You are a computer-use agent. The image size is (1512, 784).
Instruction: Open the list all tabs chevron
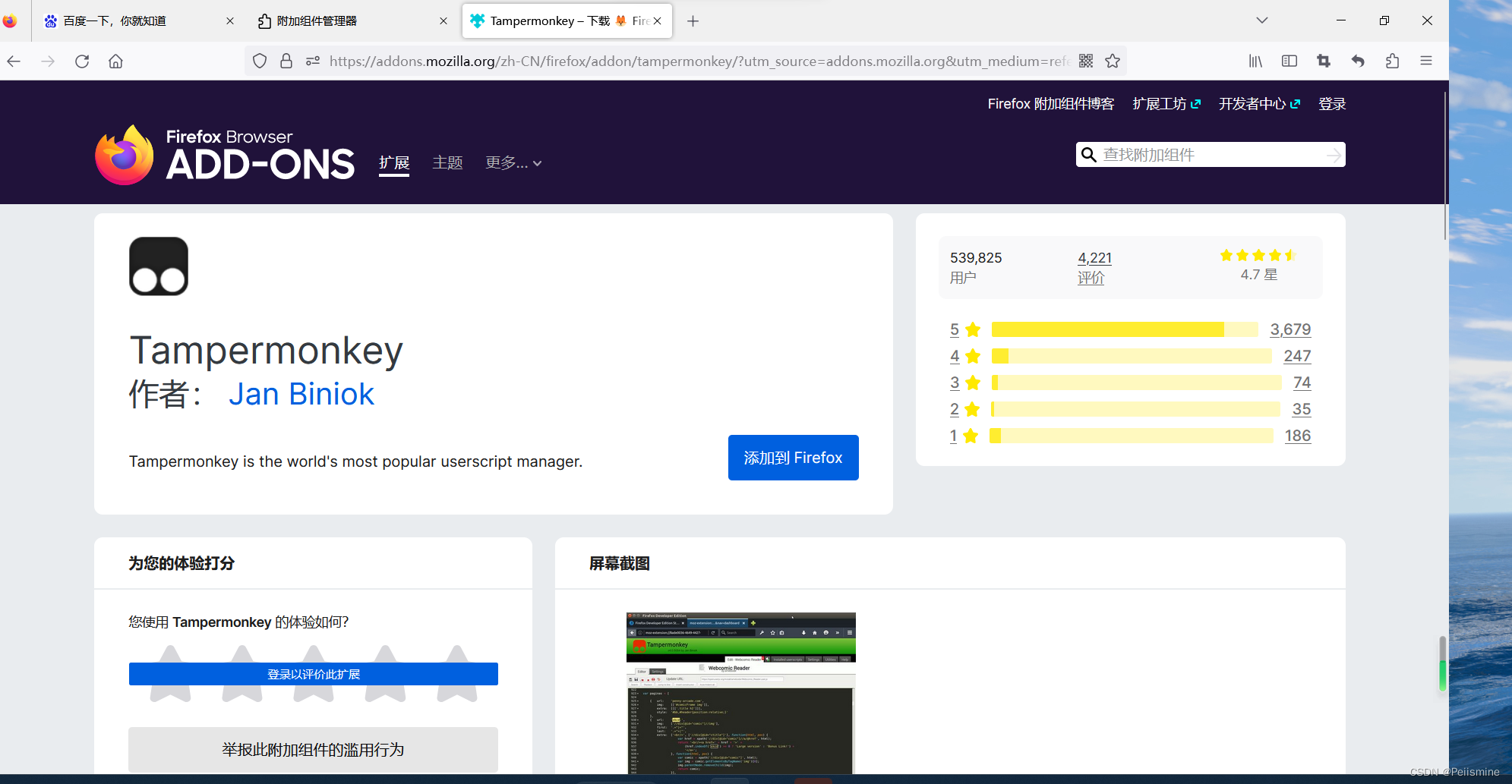(x=1262, y=20)
